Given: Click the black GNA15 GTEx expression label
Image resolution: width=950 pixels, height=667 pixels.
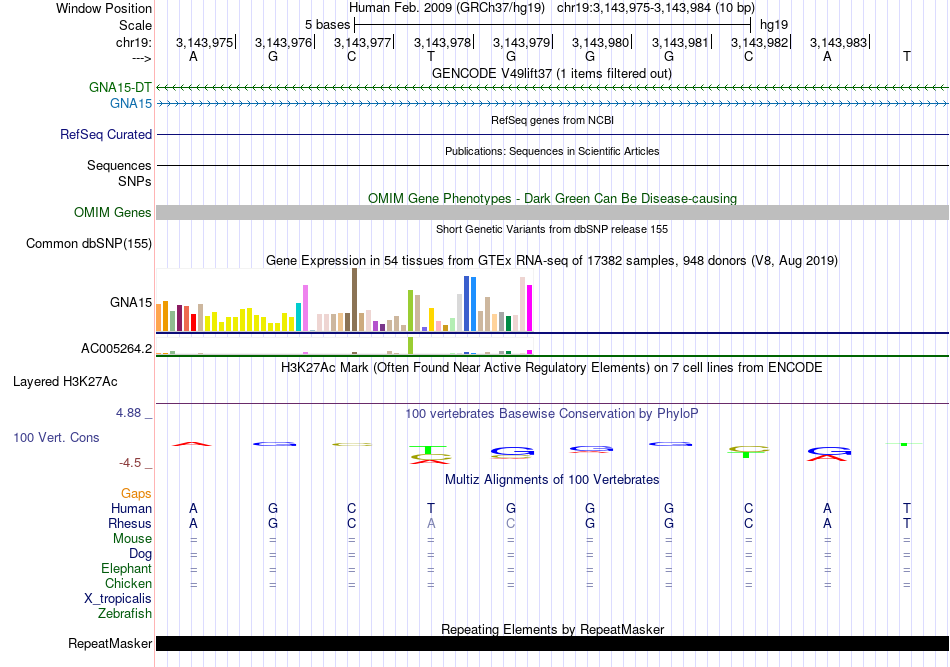Looking at the screenshot, I should [x=131, y=302].
